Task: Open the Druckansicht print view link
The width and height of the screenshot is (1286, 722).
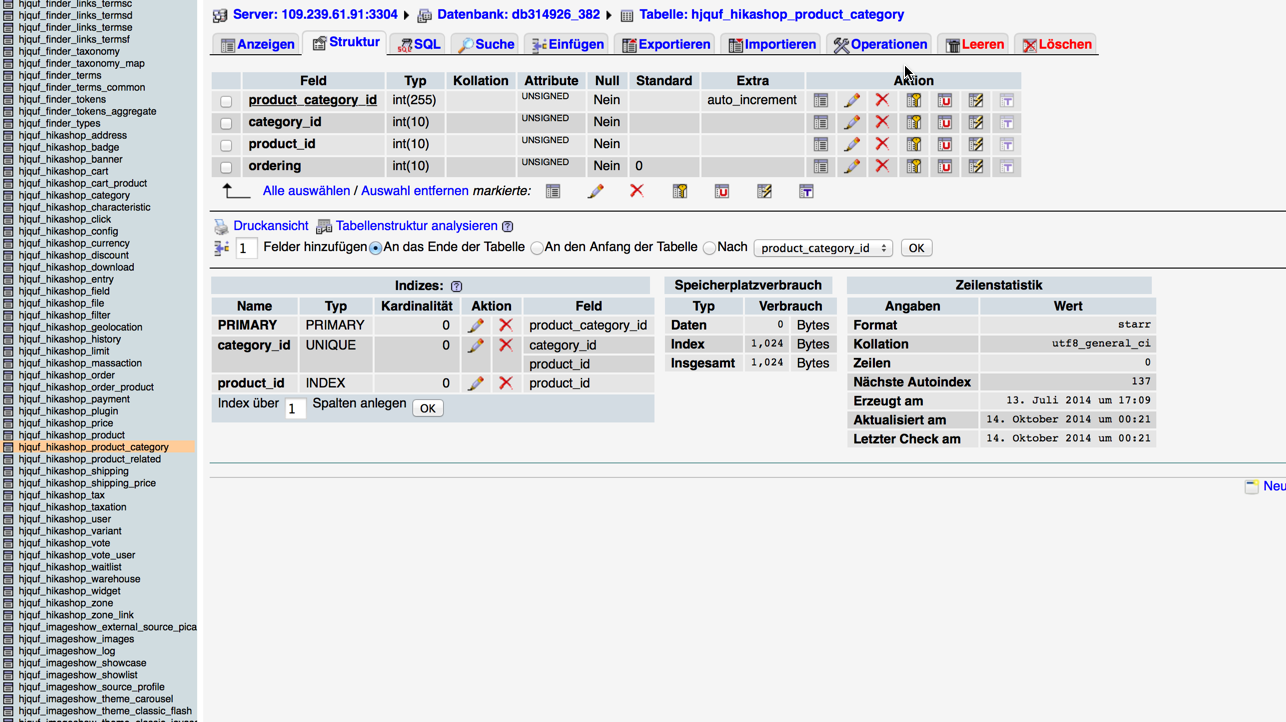Action: (x=270, y=226)
